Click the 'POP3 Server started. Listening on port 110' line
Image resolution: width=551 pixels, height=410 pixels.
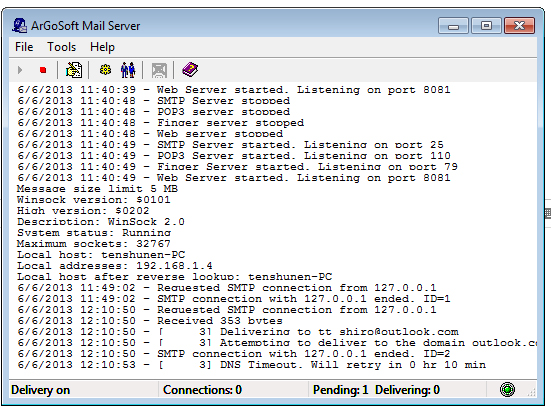234,156
